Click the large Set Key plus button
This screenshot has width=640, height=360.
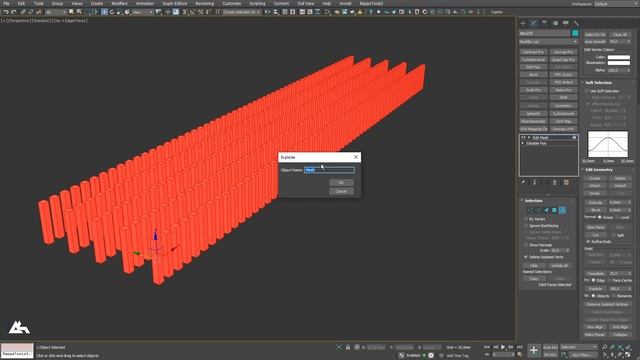pyautogui.click(x=533, y=350)
